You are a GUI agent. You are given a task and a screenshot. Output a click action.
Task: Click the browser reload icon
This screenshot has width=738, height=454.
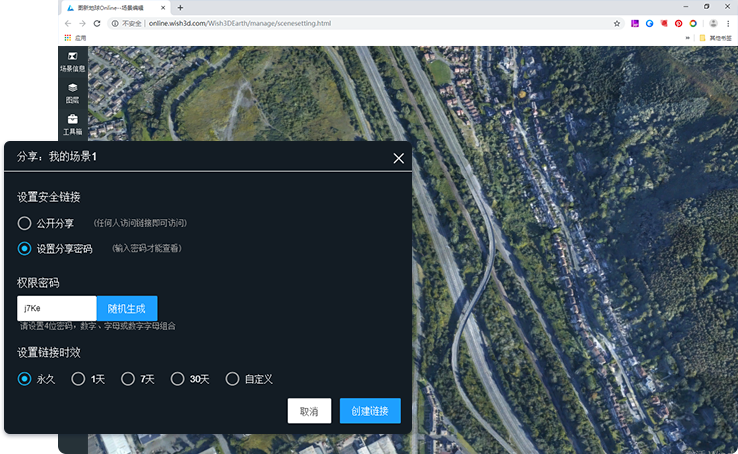[x=97, y=23]
